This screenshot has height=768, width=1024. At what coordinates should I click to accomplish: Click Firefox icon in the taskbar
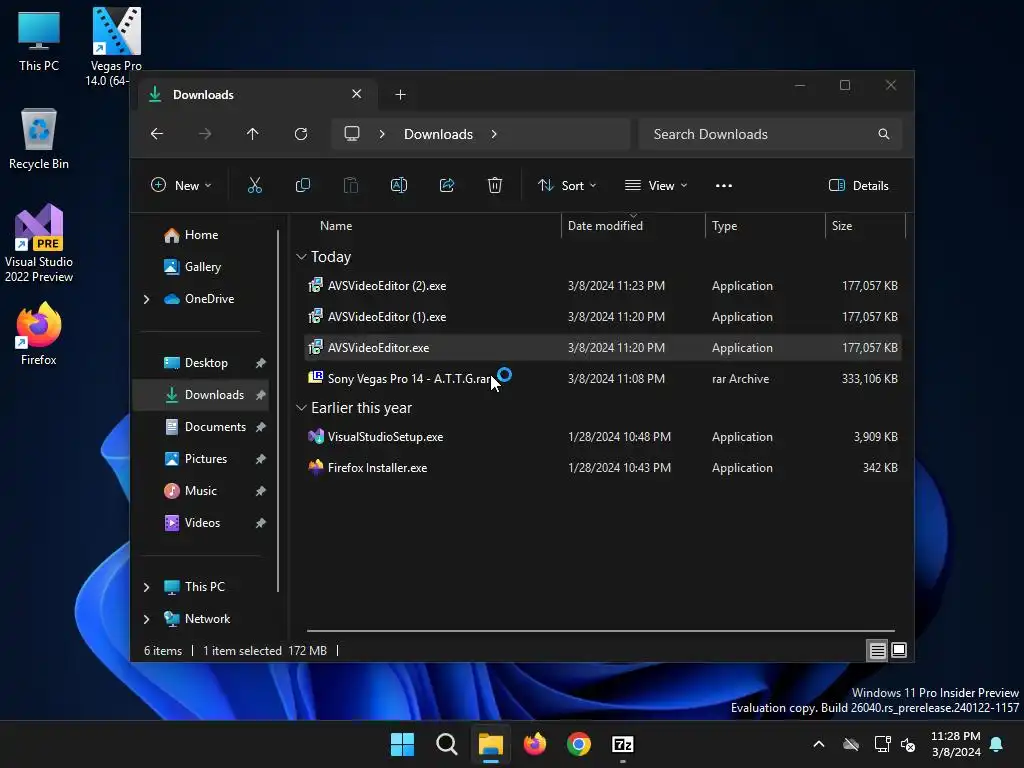tap(535, 744)
